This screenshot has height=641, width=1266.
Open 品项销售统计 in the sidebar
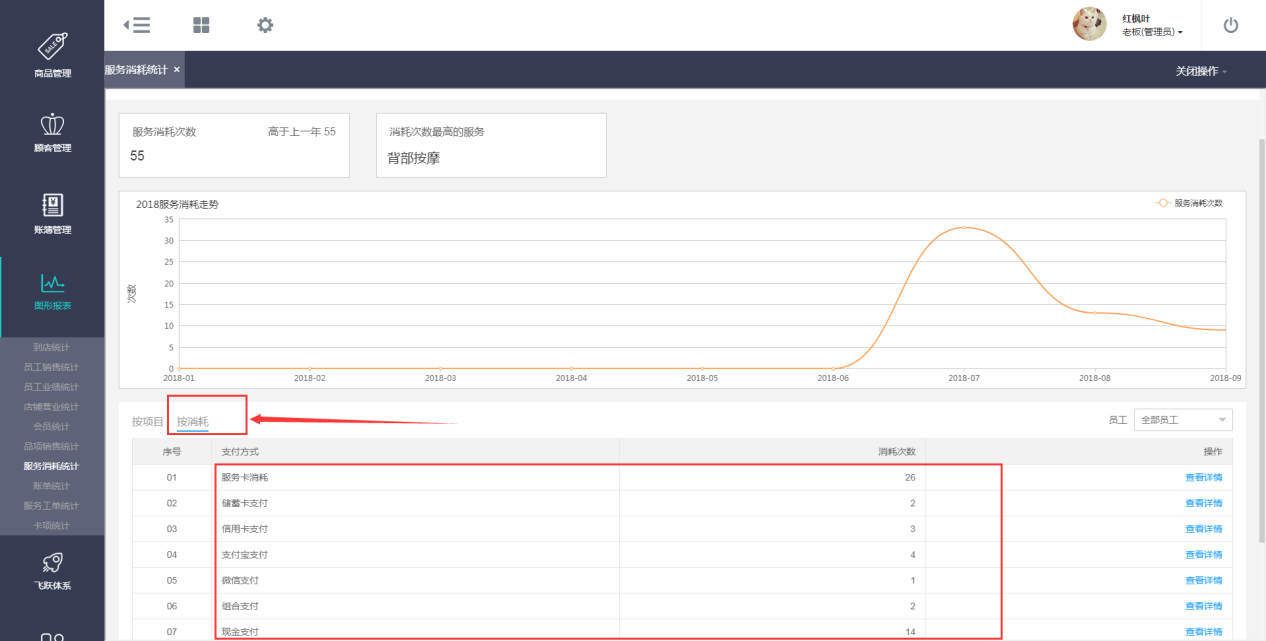click(51, 446)
